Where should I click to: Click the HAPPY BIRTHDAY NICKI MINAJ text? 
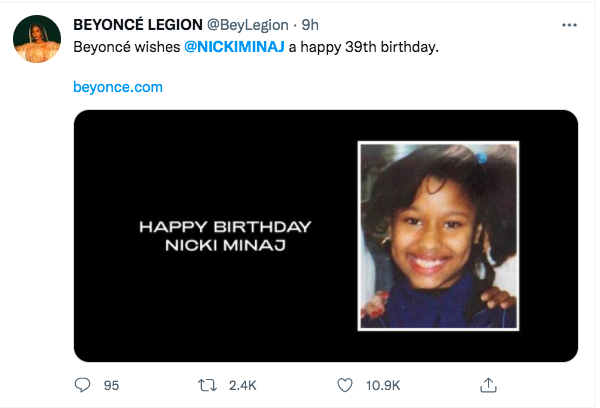224,236
